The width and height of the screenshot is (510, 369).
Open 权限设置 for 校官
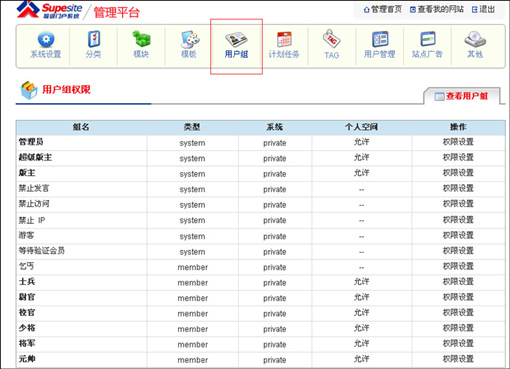(458, 313)
